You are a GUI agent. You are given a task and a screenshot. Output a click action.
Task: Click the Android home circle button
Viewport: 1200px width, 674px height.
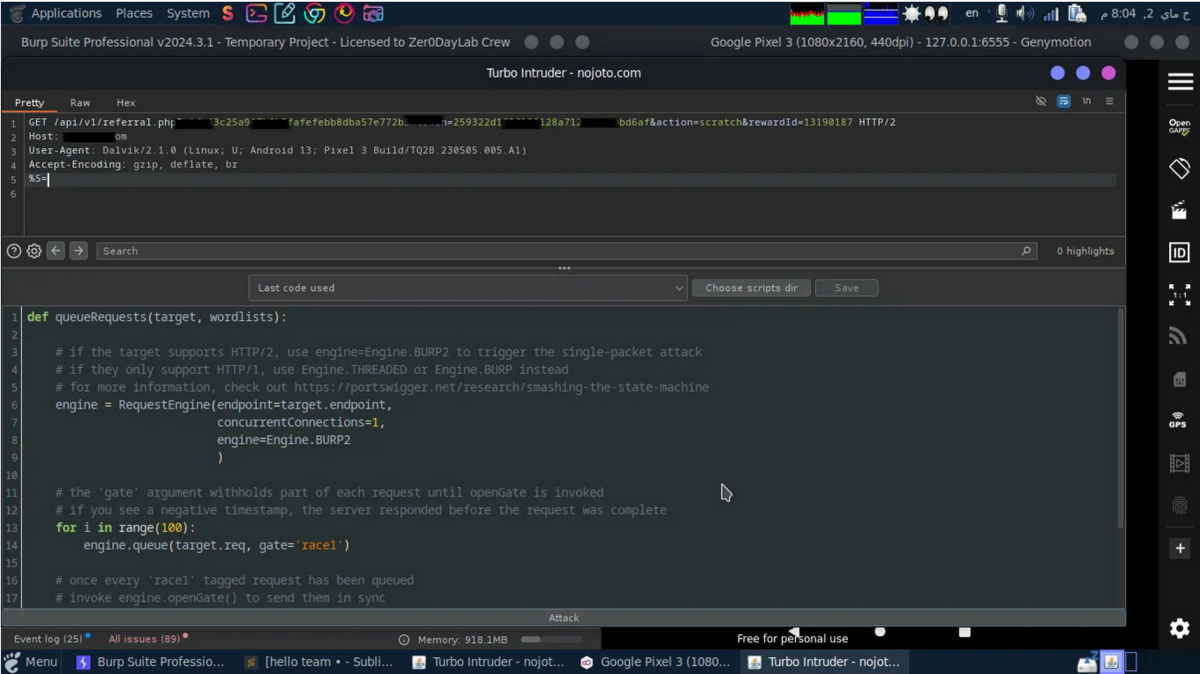pyautogui.click(x=880, y=631)
